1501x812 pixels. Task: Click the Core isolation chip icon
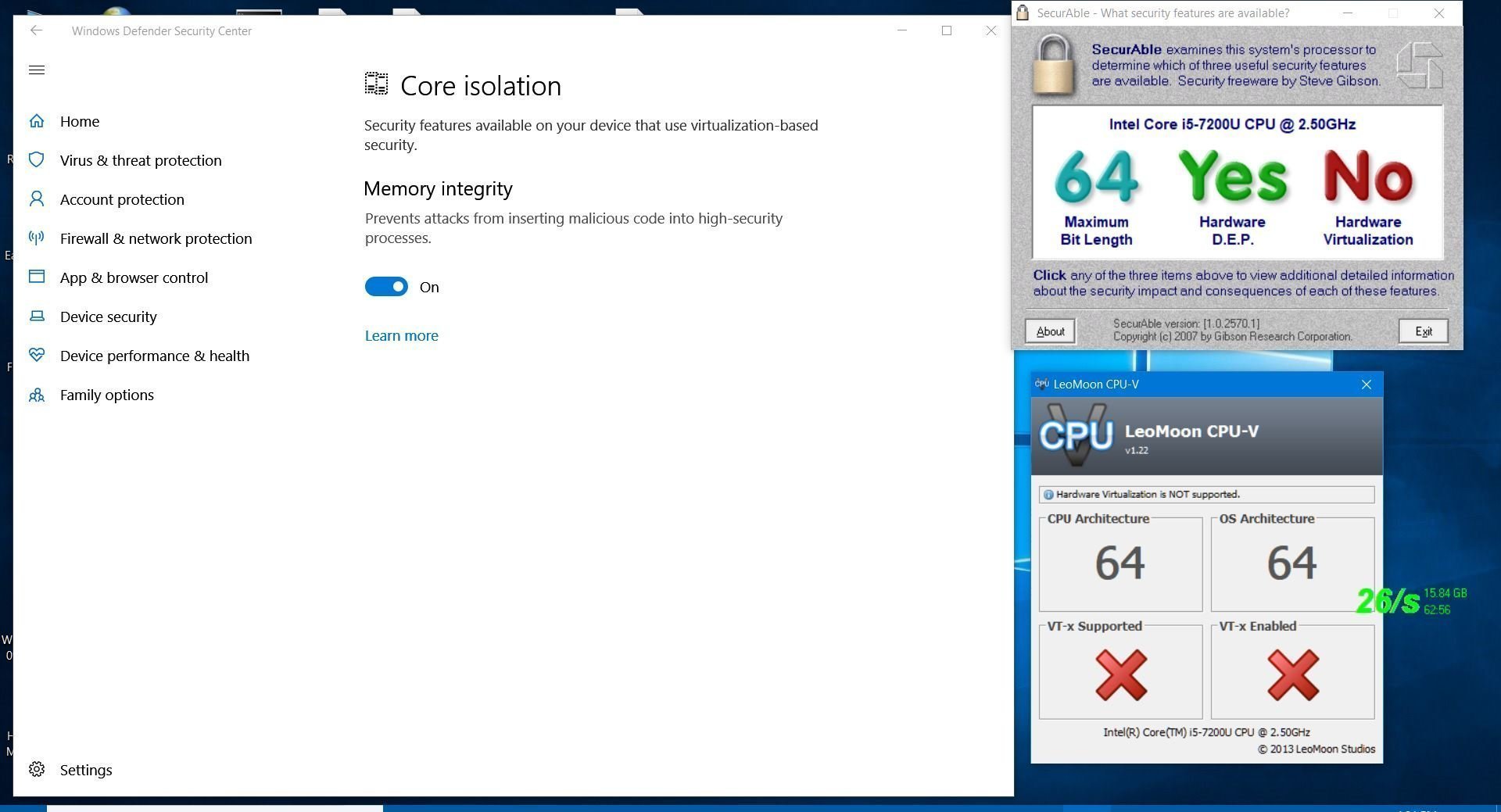(376, 84)
